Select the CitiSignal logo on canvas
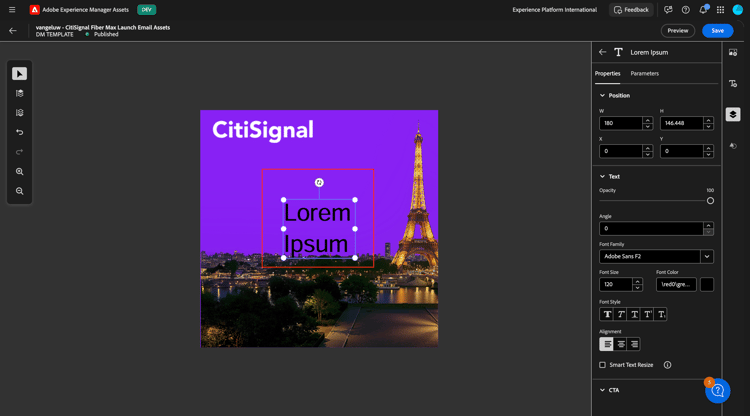Image resolution: width=750 pixels, height=416 pixels. pyautogui.click(x=263, y=130)
